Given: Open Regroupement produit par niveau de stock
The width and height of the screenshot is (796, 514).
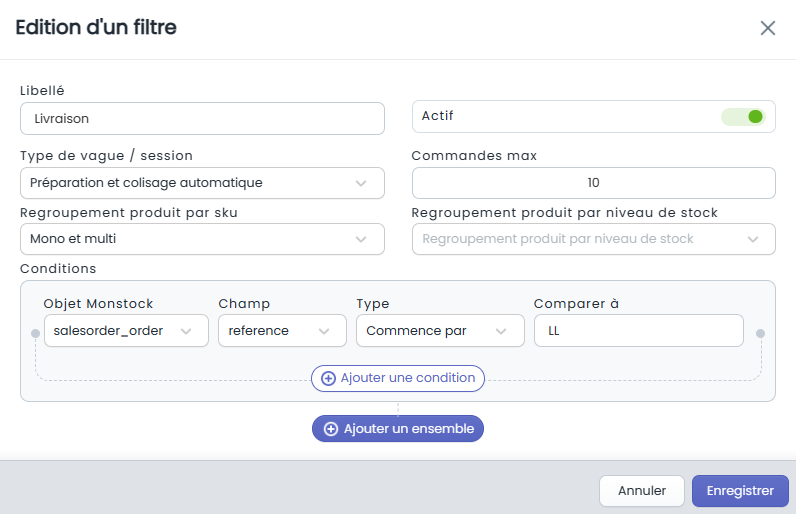Looking at the screenshot, I should [x=593, y=239].
